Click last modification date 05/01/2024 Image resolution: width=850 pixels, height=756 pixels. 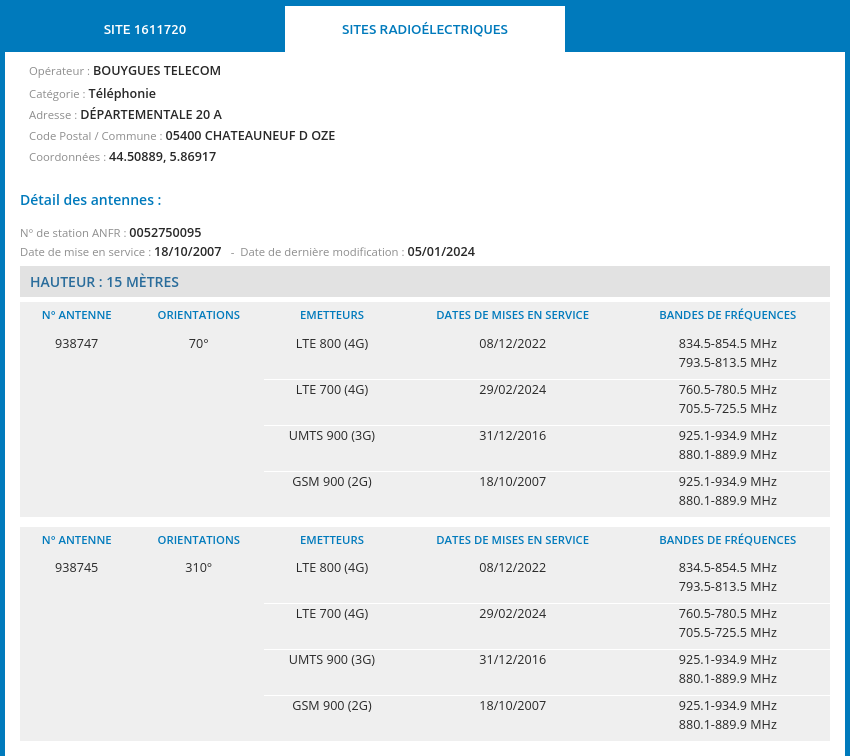[x=441, y=252]
